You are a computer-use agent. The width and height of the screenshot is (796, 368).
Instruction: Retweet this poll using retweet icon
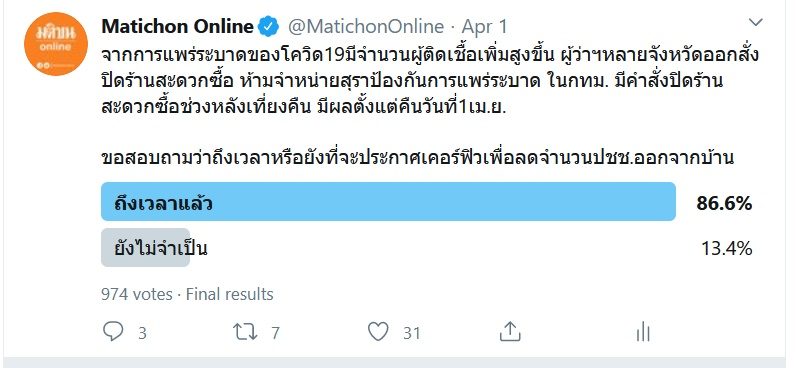coord(245,332)
